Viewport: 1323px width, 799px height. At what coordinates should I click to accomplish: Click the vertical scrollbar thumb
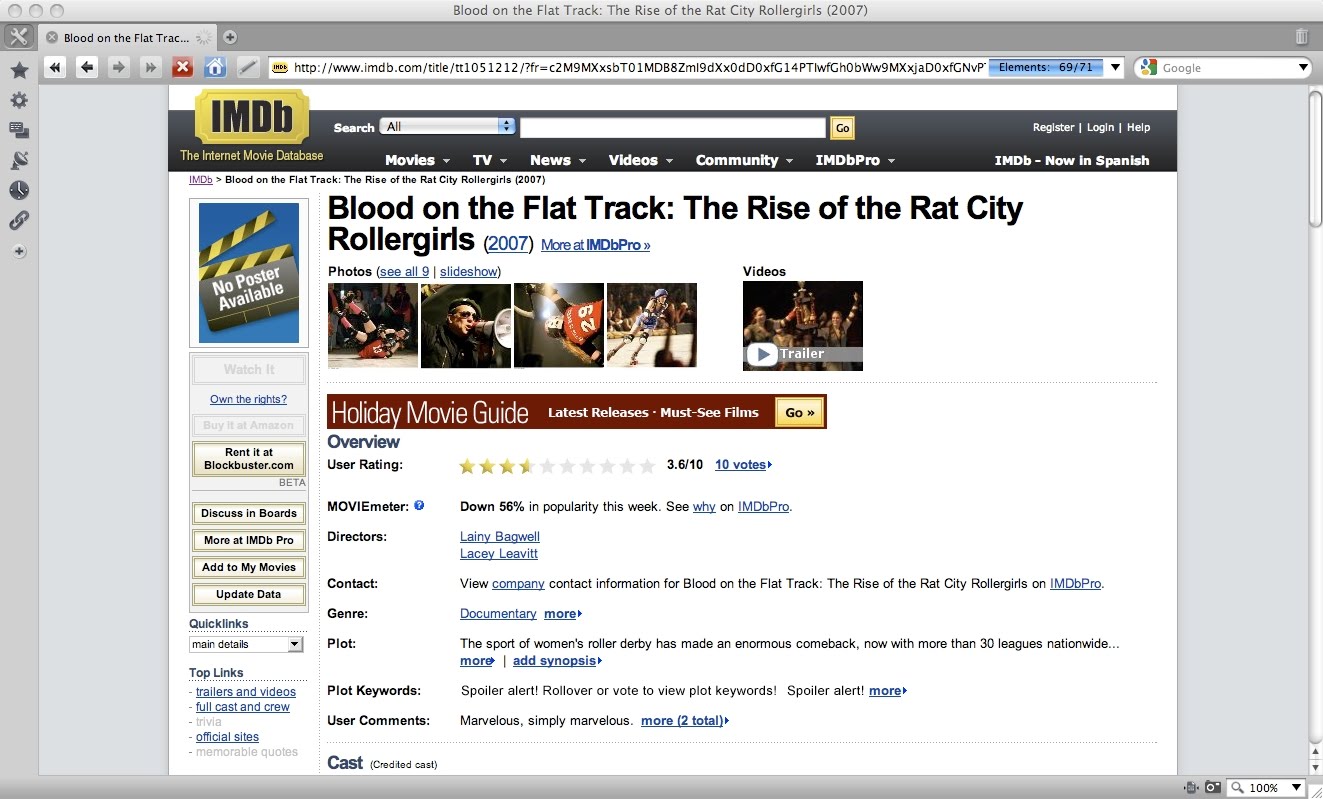(1315, 160)
